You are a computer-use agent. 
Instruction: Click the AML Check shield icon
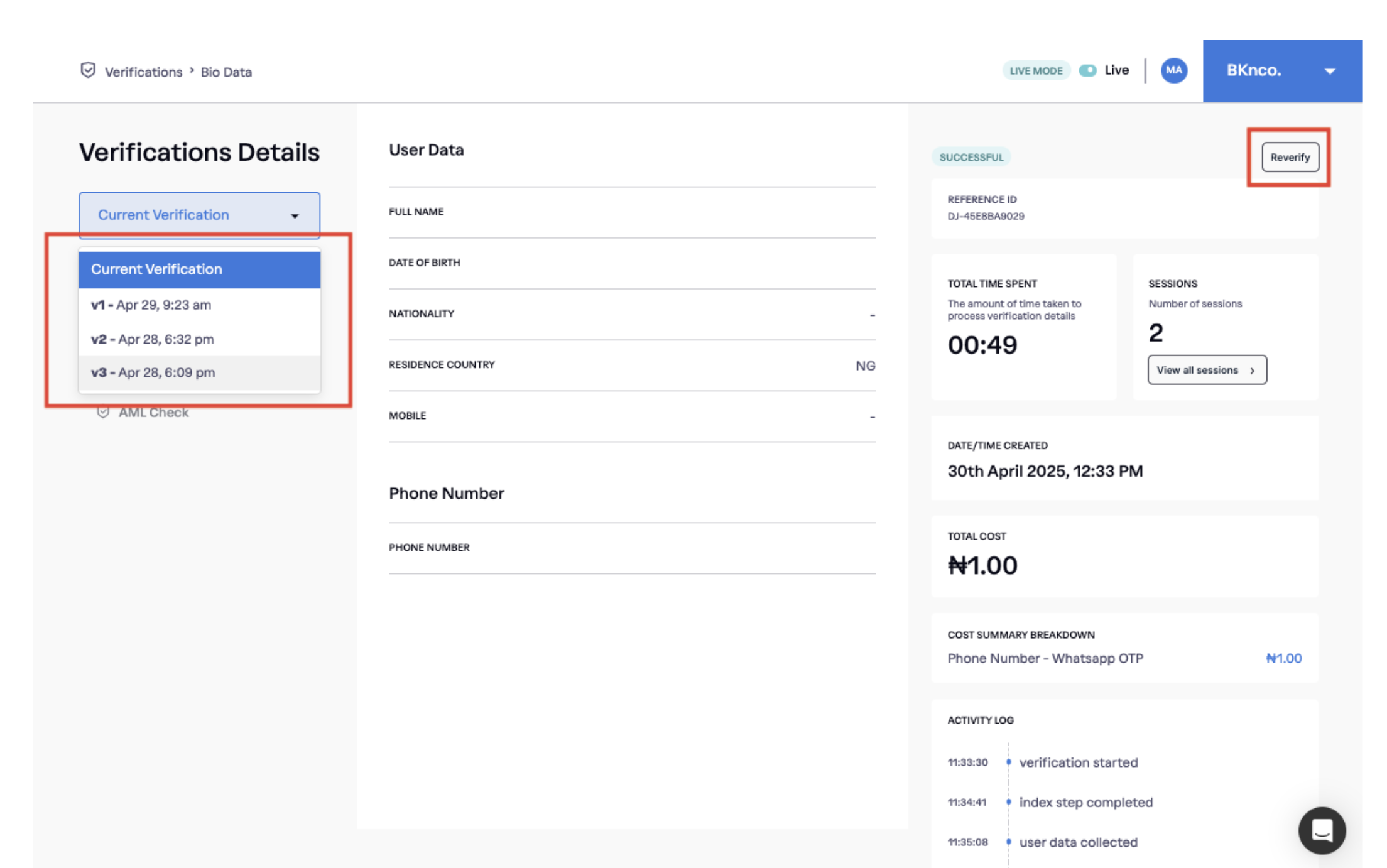[x=103, y=412]
